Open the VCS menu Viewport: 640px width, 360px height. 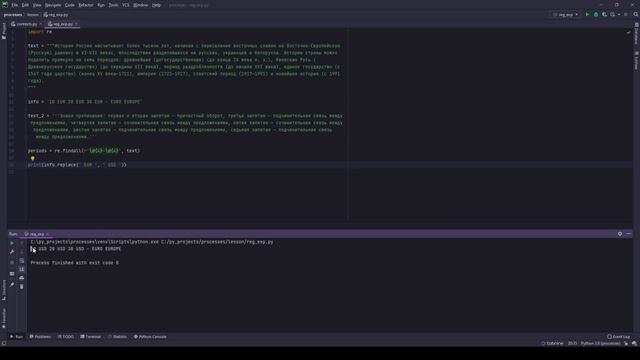coord(126,5)
